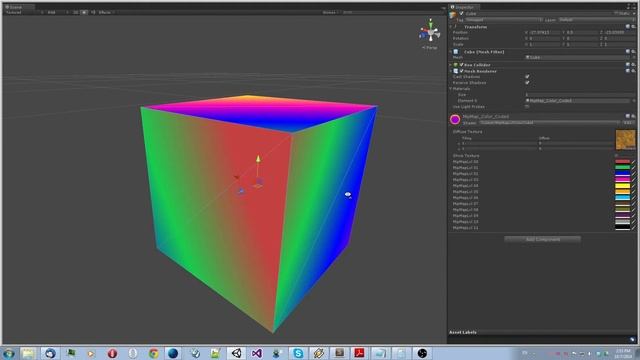This screenshot has height=360, width=640.
Task: Enable the Show Texture checkbox
Action: [x=616, y=156]
